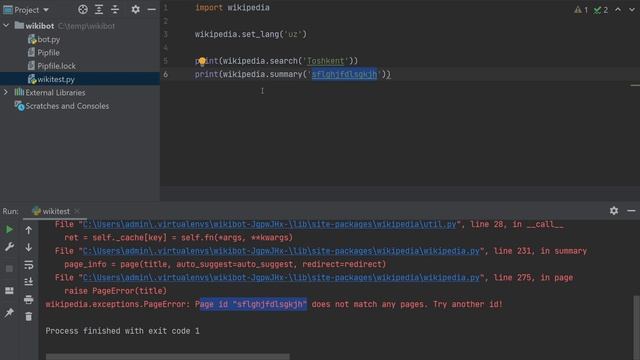Image resolution: width=640 pixels, height=360 pixels.
Task: Open wikipedia.py line 275 traceback link
Action: (x=281, y=278)
